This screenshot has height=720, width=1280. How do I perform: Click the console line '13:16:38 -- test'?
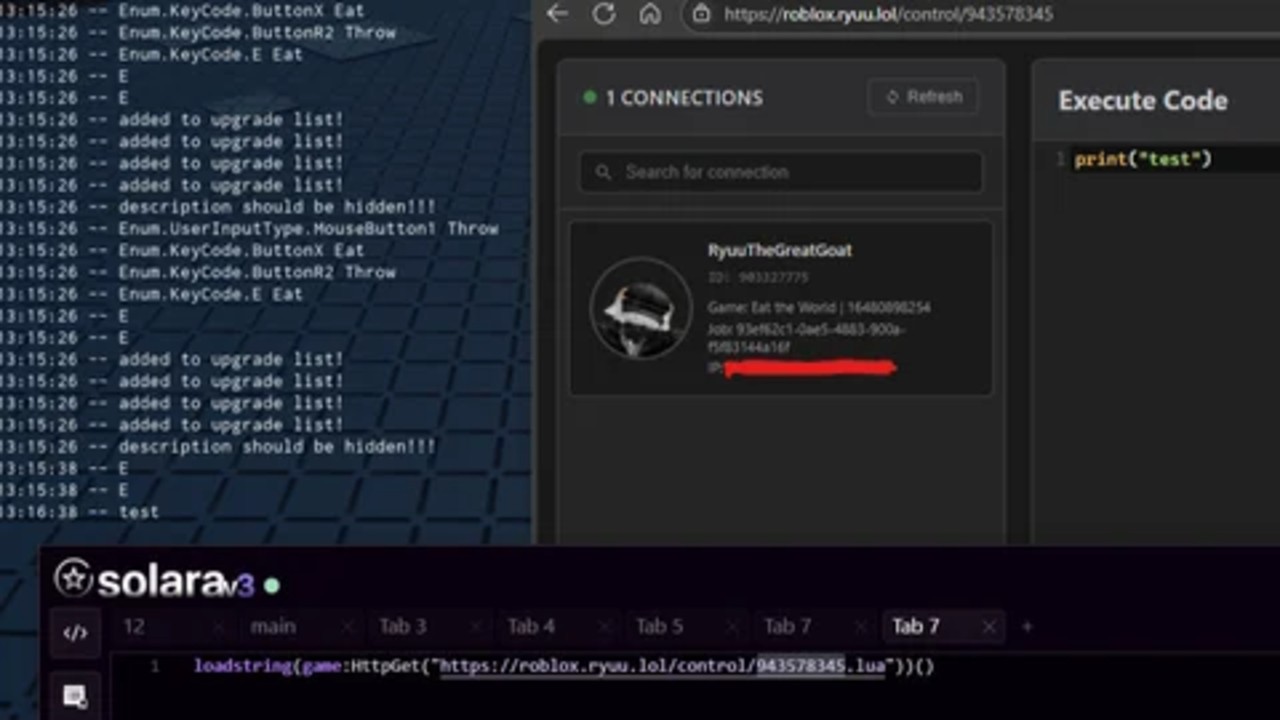coord(80,512)
